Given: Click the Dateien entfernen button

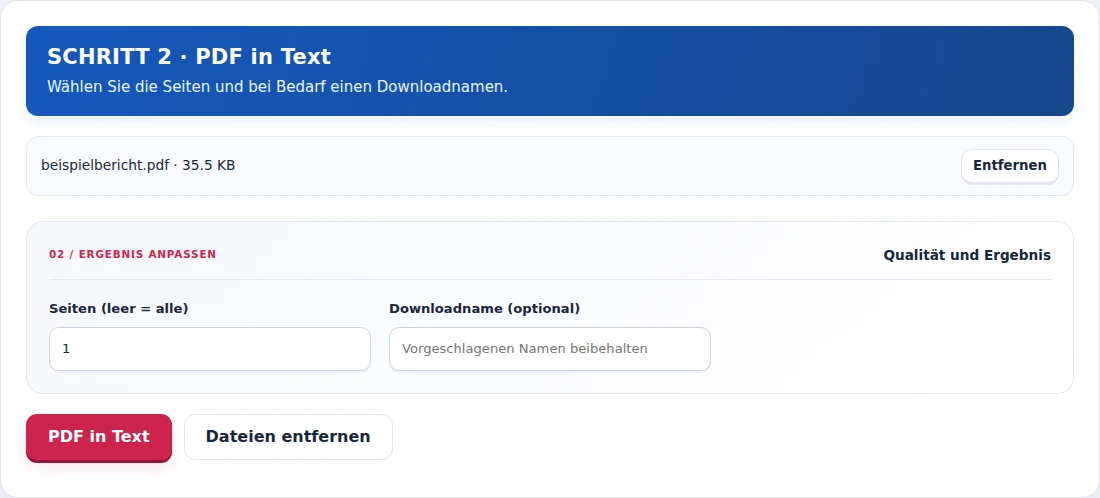Looking at the screenshot, I should pyautogui.click(x=288, y=437).
